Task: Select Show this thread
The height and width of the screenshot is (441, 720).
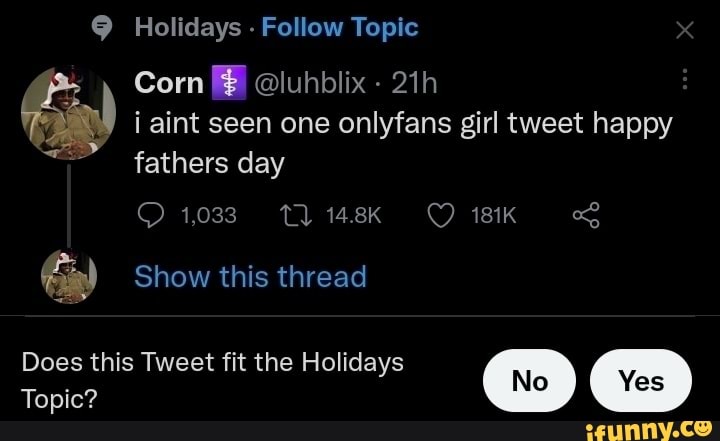Action: point(250,276)
